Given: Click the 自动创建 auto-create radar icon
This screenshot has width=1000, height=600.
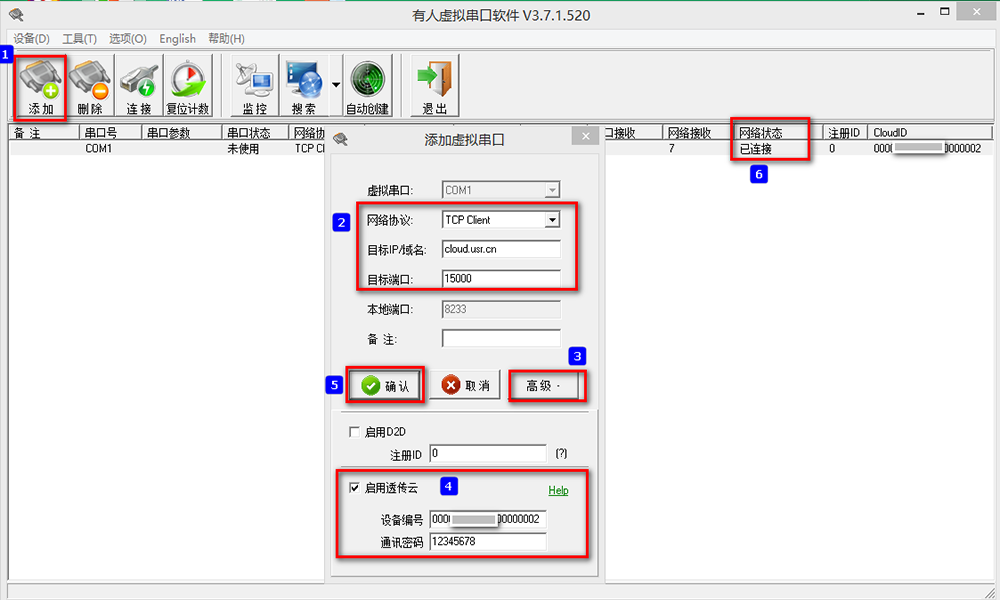Looking at the screenshot, I should (x=367, y=87).
